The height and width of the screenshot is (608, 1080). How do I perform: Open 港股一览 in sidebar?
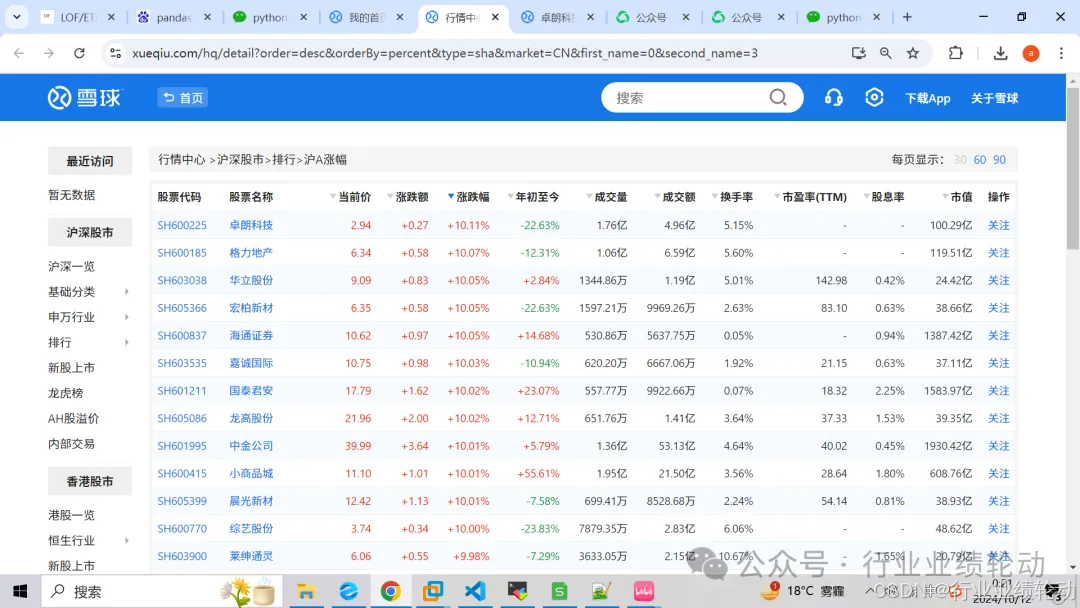[72, 515]
